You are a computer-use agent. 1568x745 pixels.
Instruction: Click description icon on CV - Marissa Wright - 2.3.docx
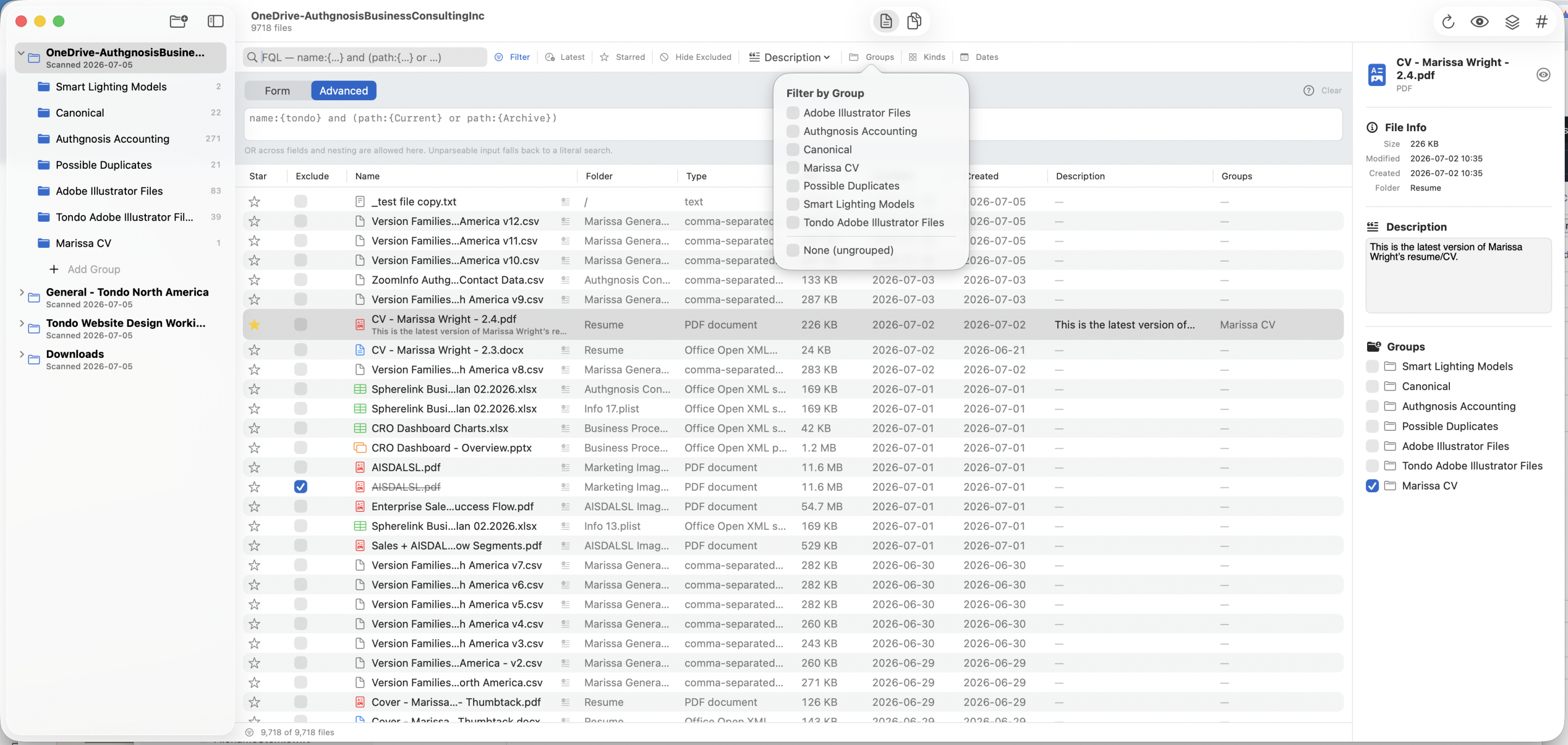pyautogui.click(x=566, y=350)
